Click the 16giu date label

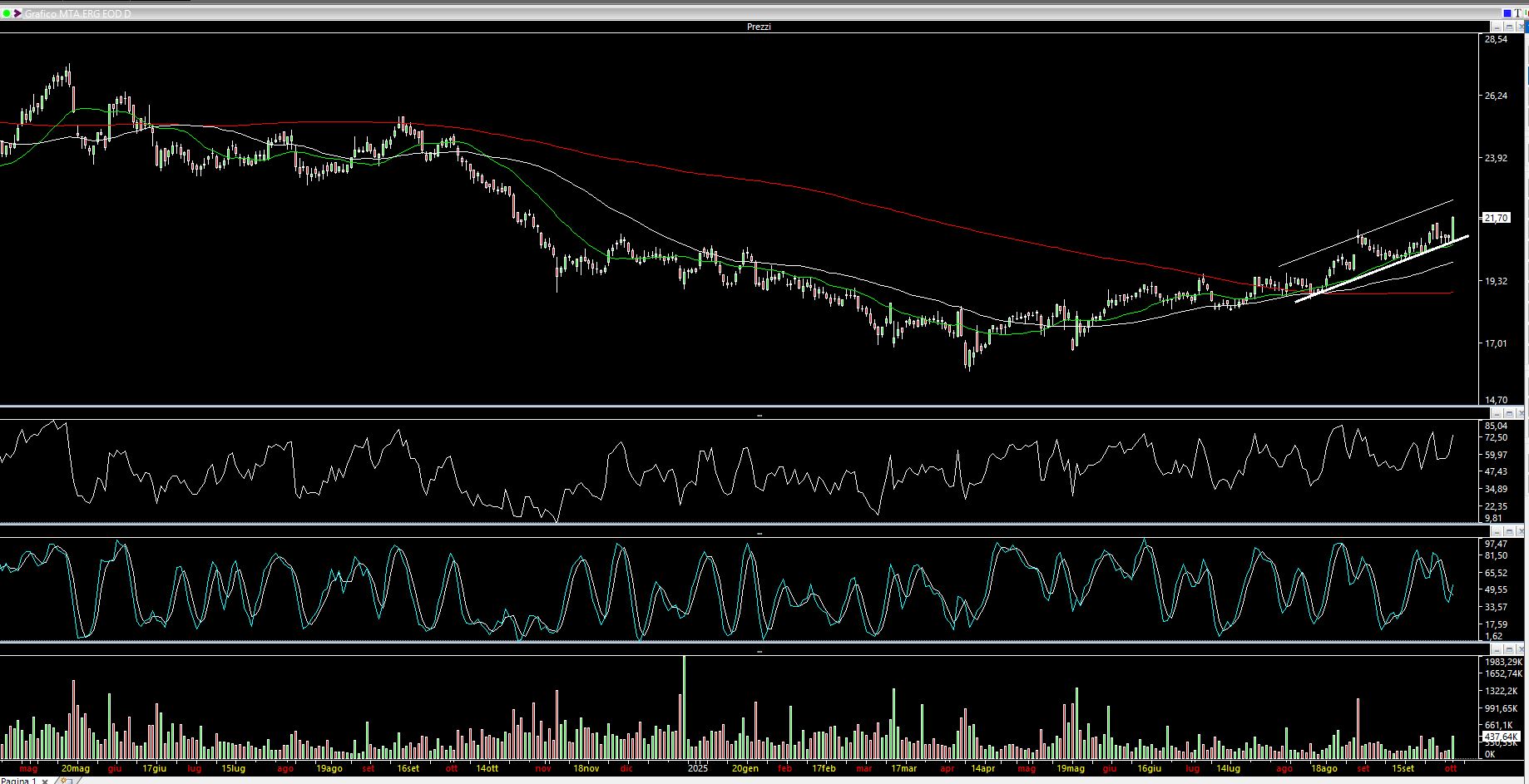tap(1149, 768)
